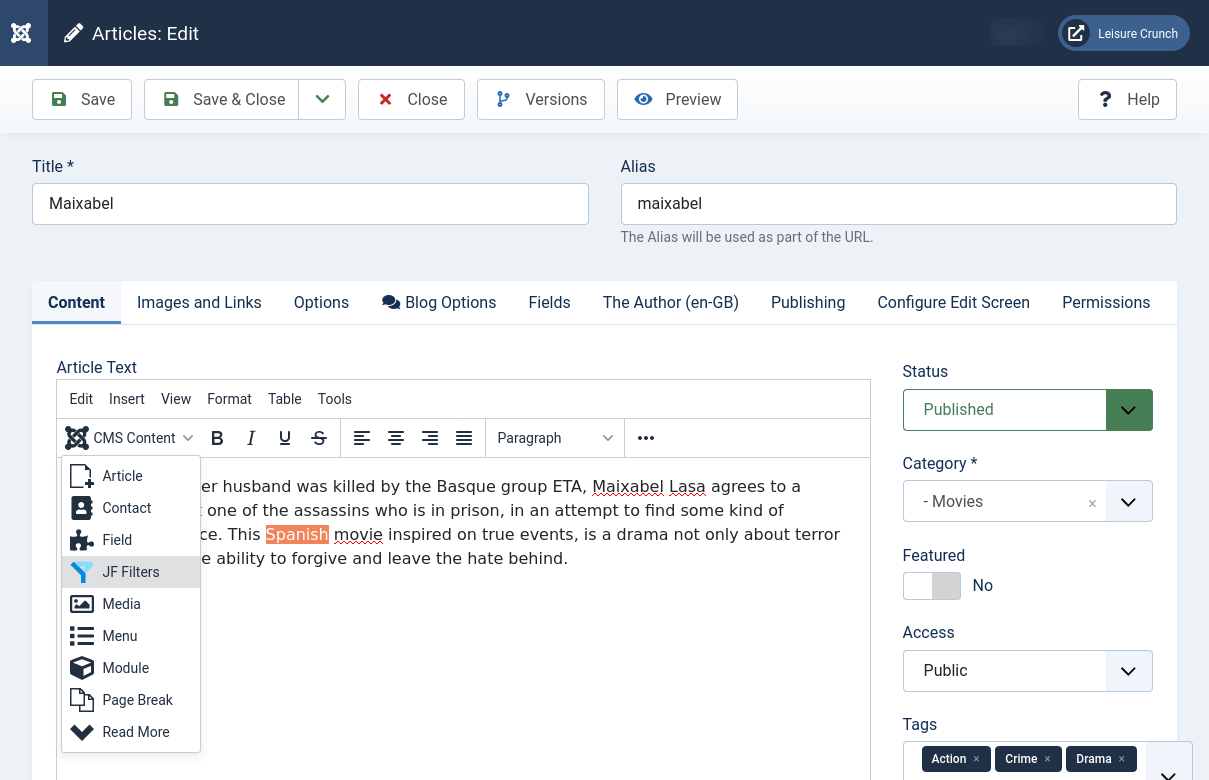Open The Author (en-GB) tab
The image size is (1209, 780).
pos(671,302)
